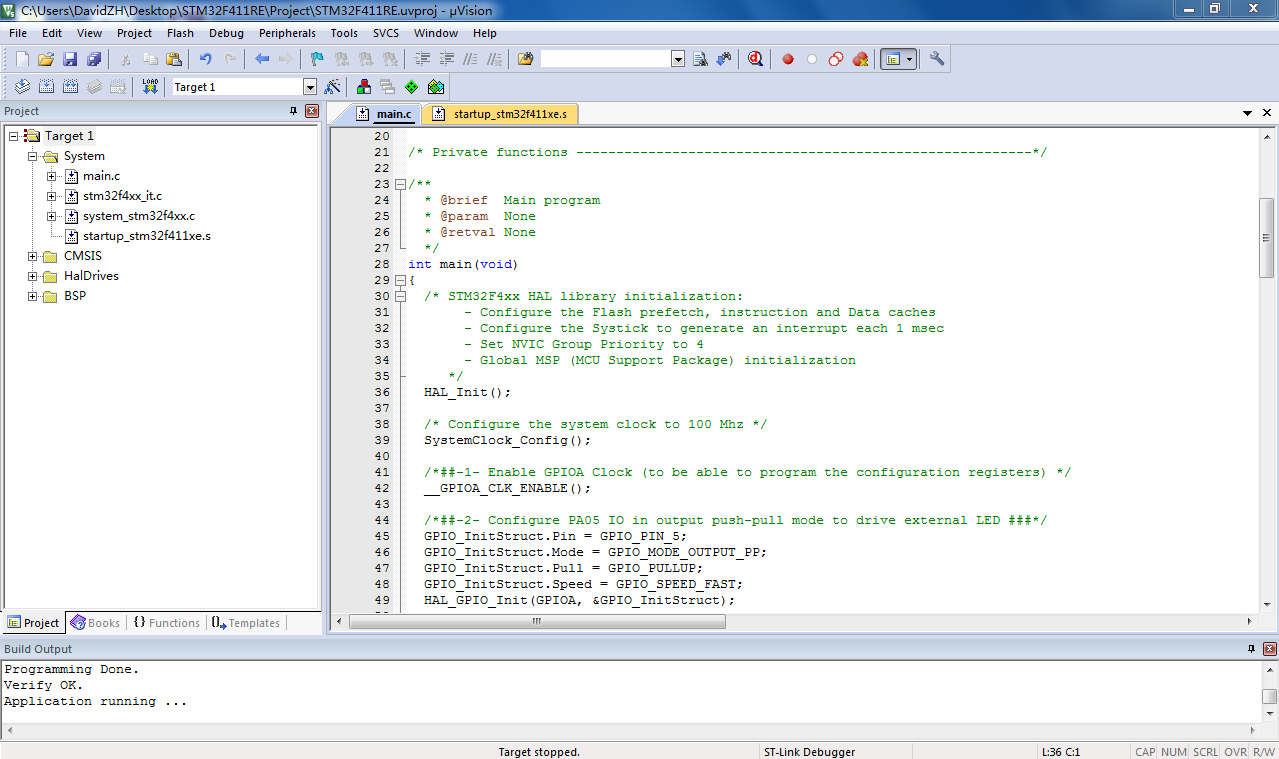
Task: Click the Comment selection icon
Action: (x=470, y=59)
